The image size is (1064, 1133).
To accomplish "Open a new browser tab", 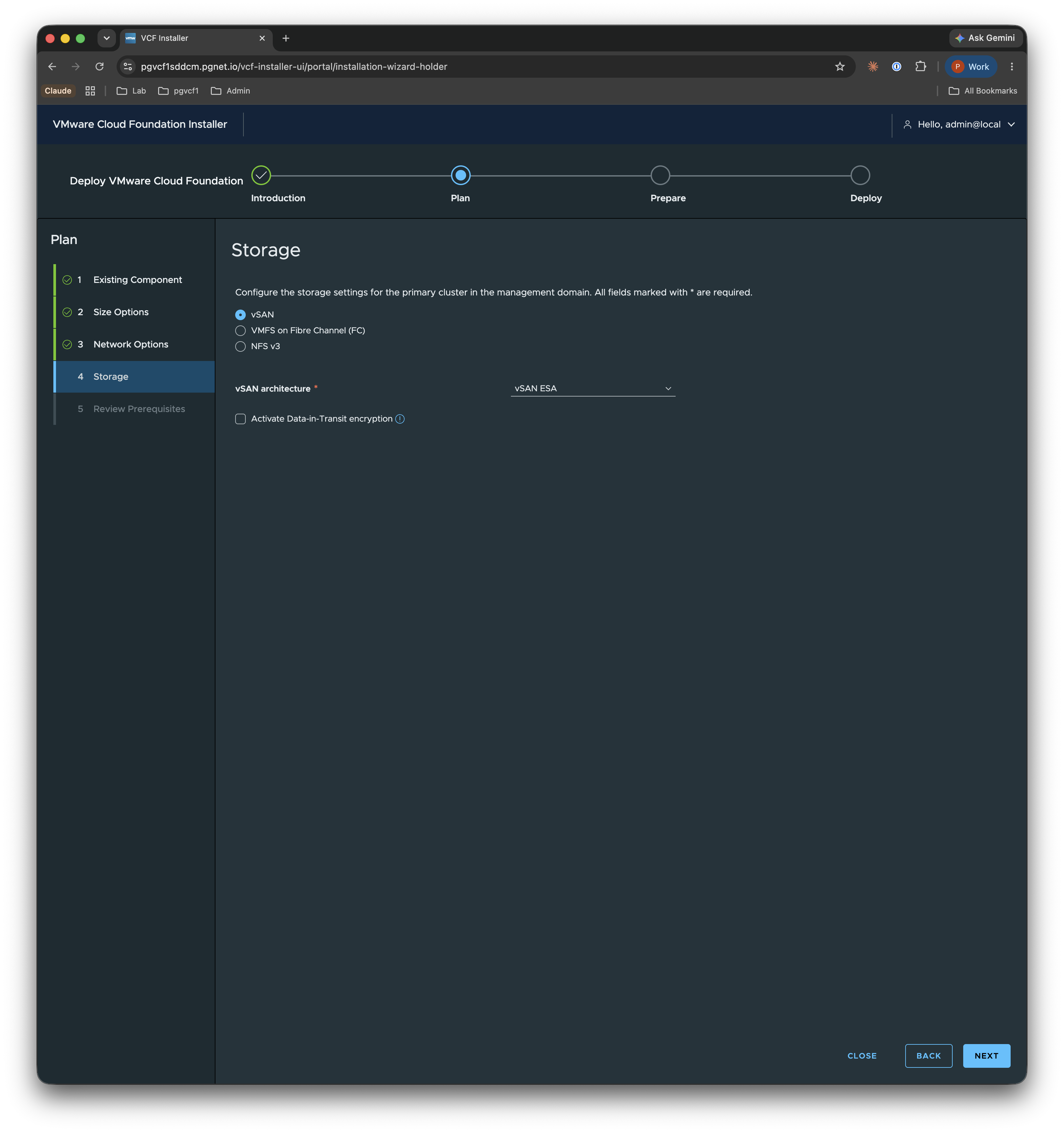I will click(286, 38).
